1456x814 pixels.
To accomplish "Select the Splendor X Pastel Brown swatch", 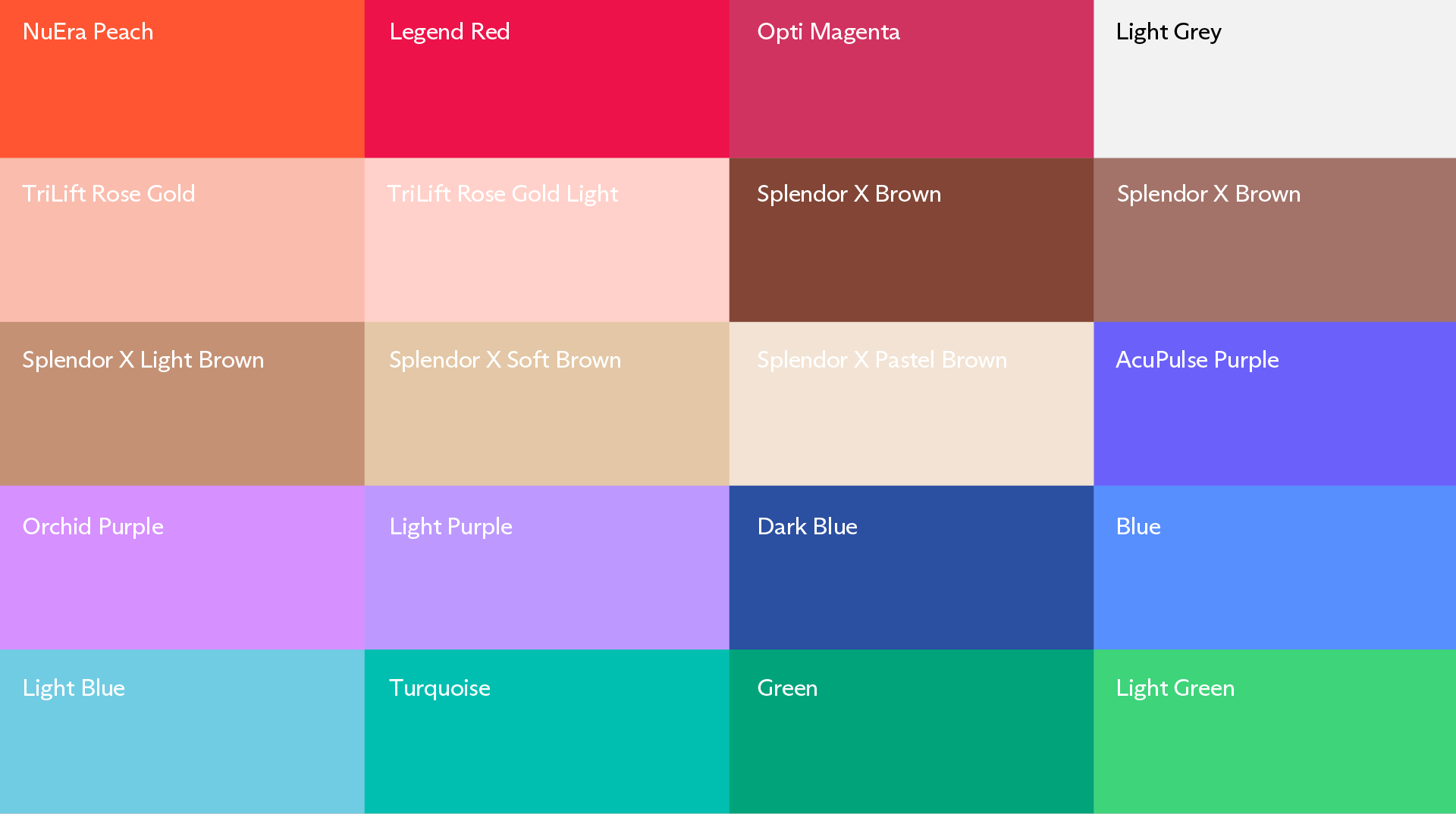I will click(x=912, y=404).
